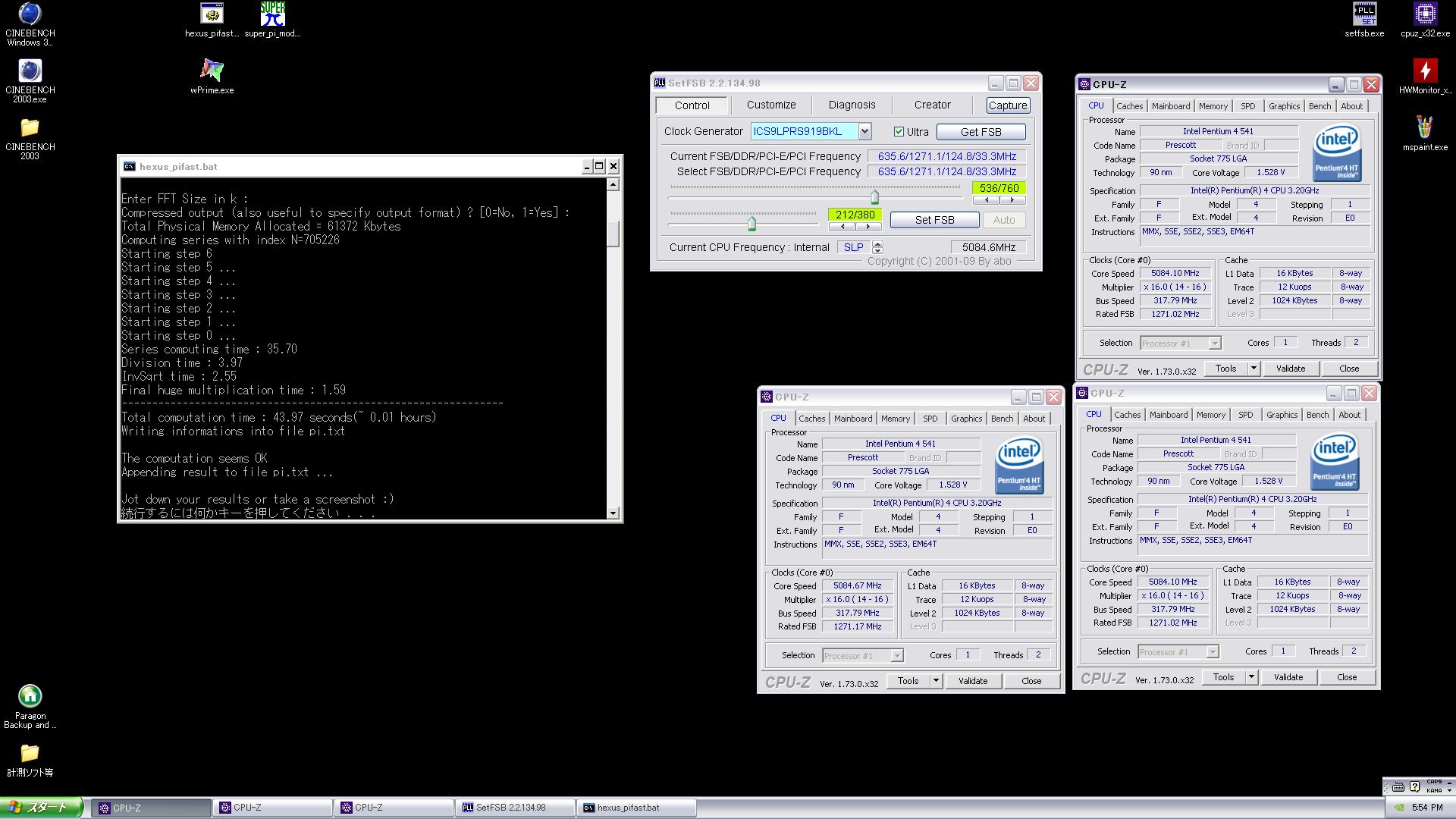
Task: Select super_pi_mod desktop icon
Action: (272, 20)
